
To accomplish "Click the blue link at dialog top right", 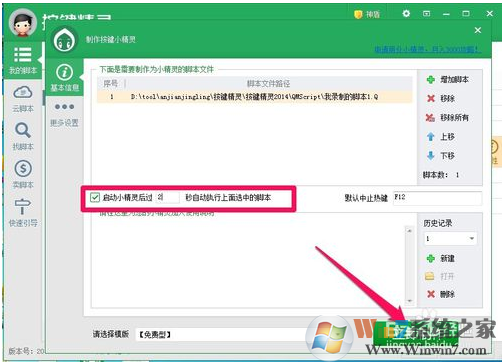I will (428, 49).
